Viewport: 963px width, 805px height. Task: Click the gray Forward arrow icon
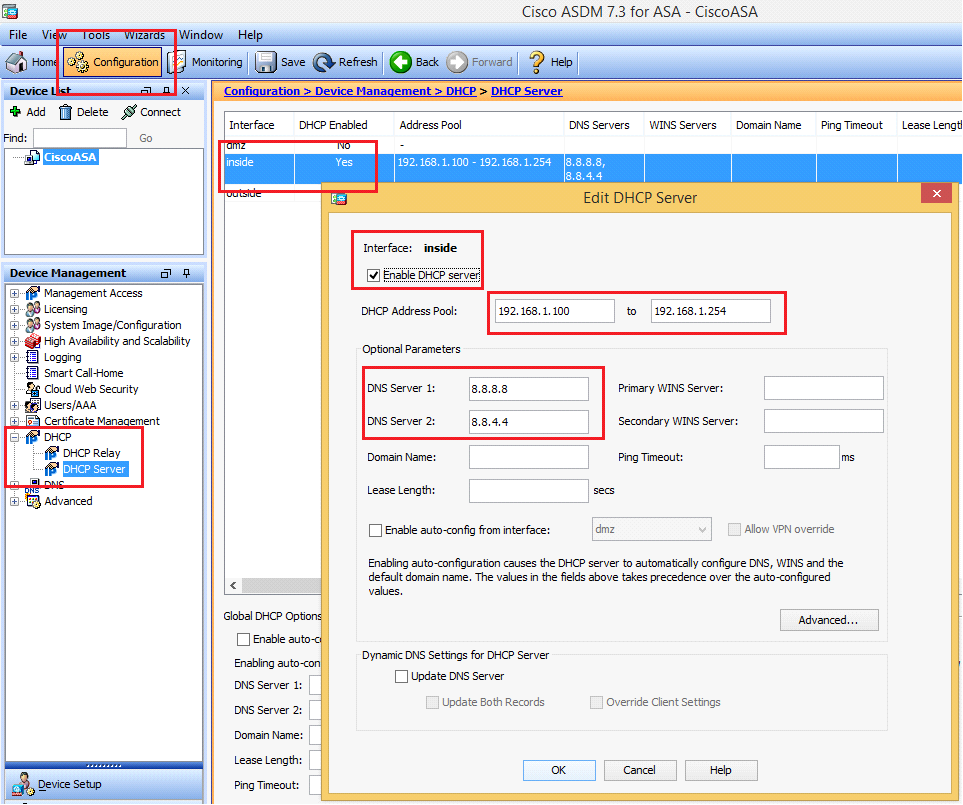pos(457,62)
